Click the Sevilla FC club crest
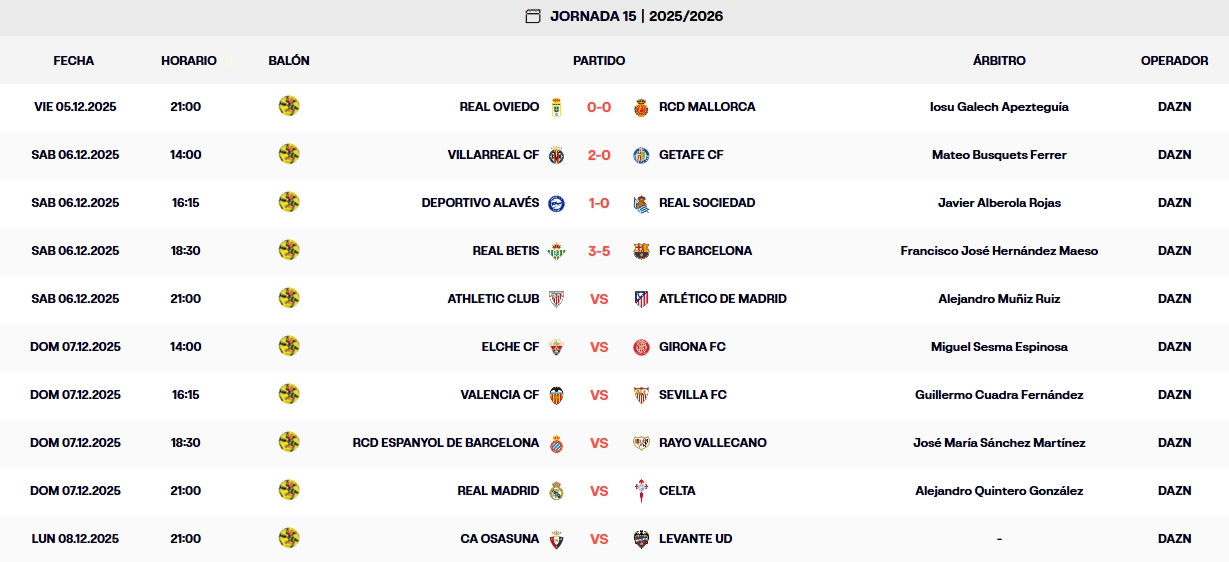 (642, 395)
